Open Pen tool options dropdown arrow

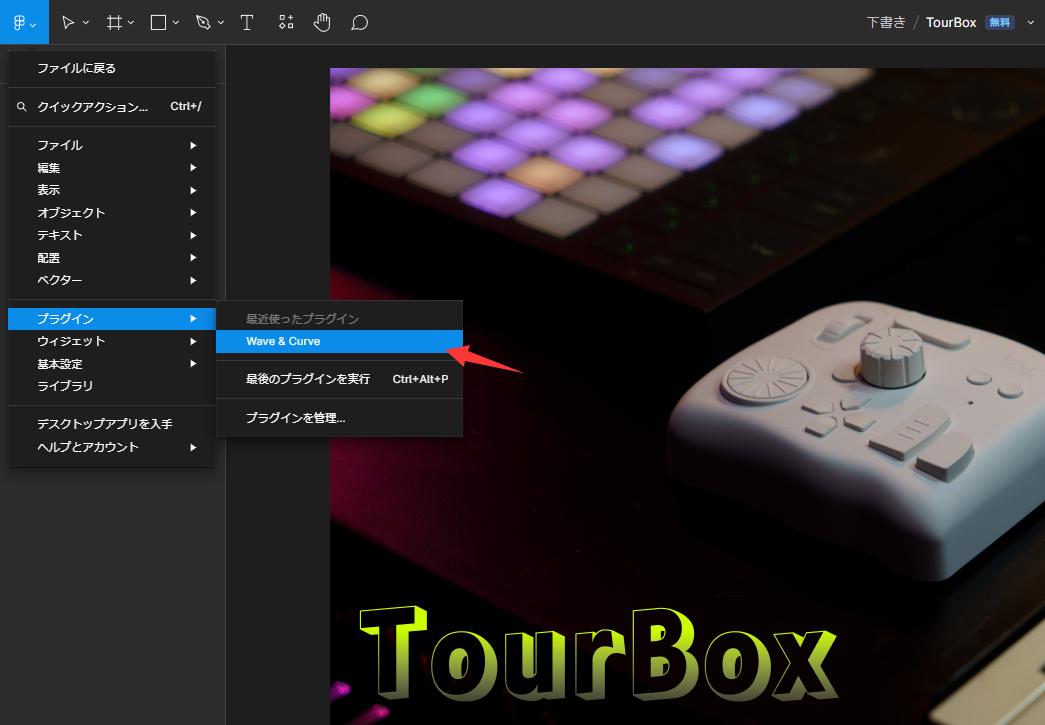(221, 23)
